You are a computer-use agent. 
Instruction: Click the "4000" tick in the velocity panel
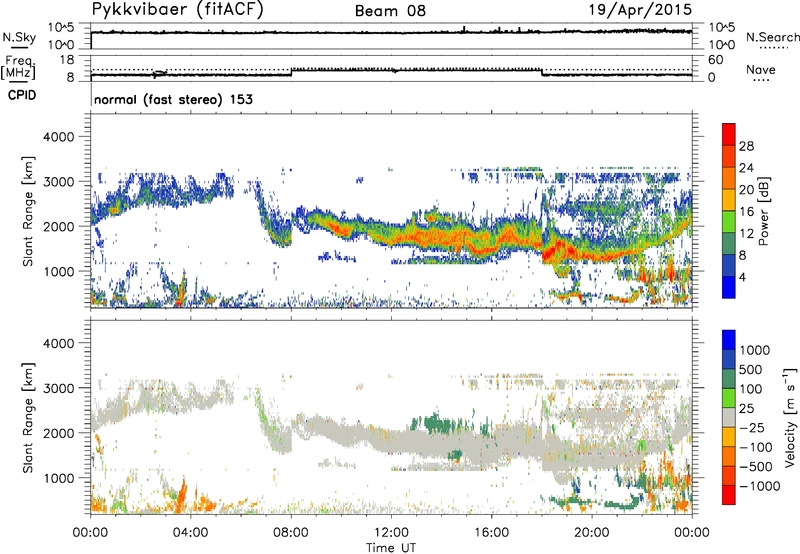59,343
